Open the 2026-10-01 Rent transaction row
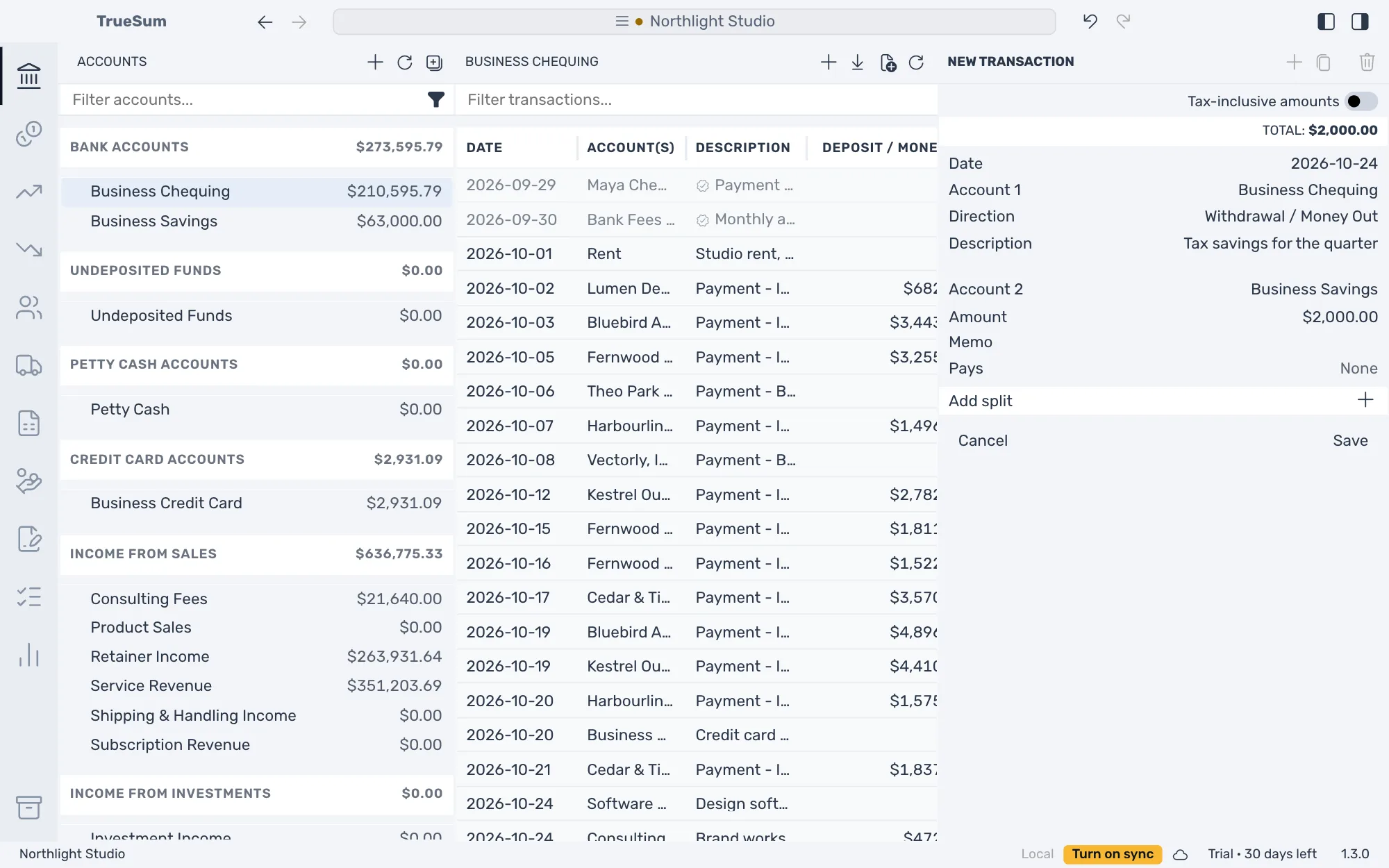1389x868 pixels. 697,254
